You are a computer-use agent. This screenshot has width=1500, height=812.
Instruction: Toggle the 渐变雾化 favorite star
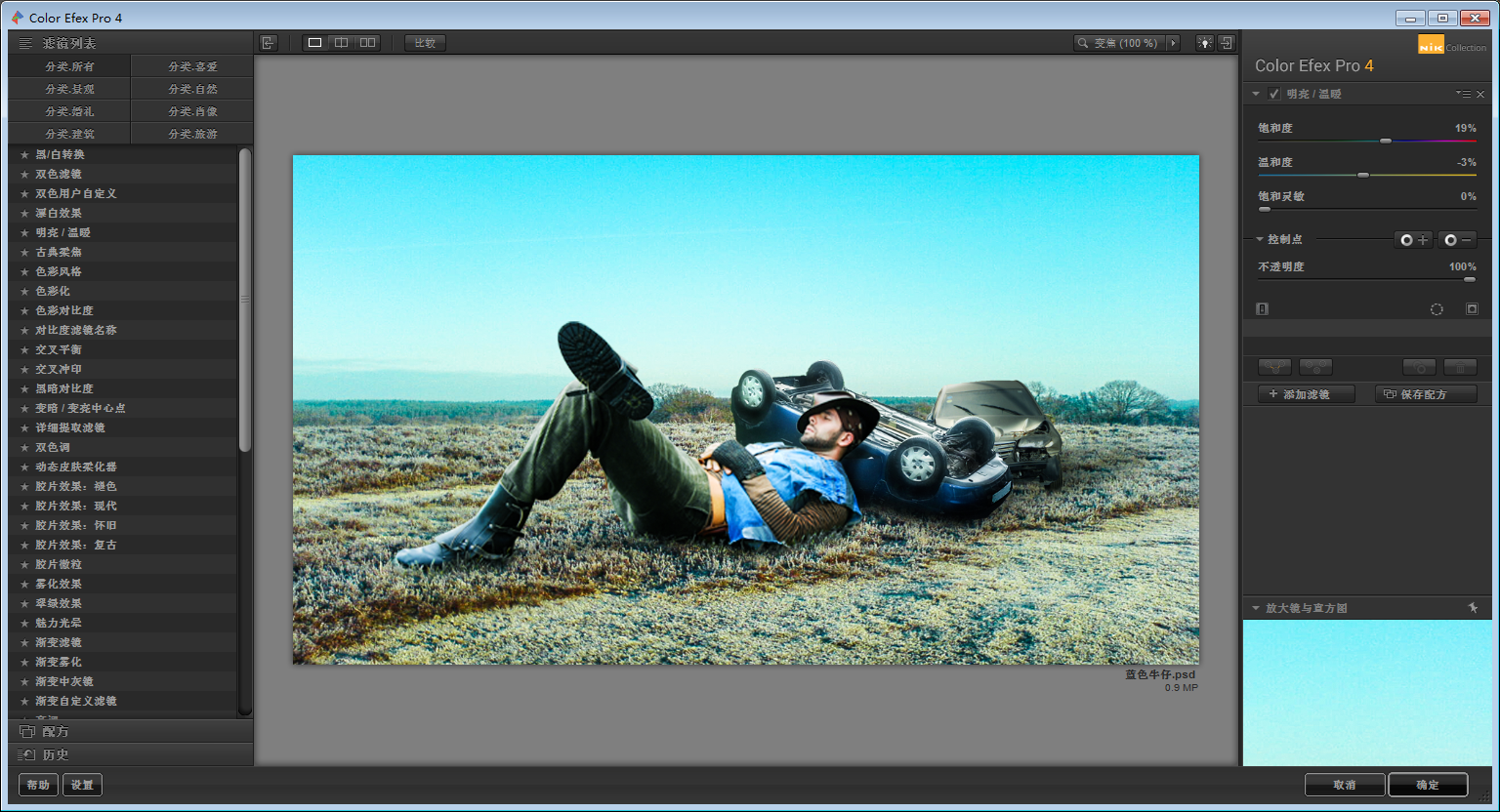[24, 662]
